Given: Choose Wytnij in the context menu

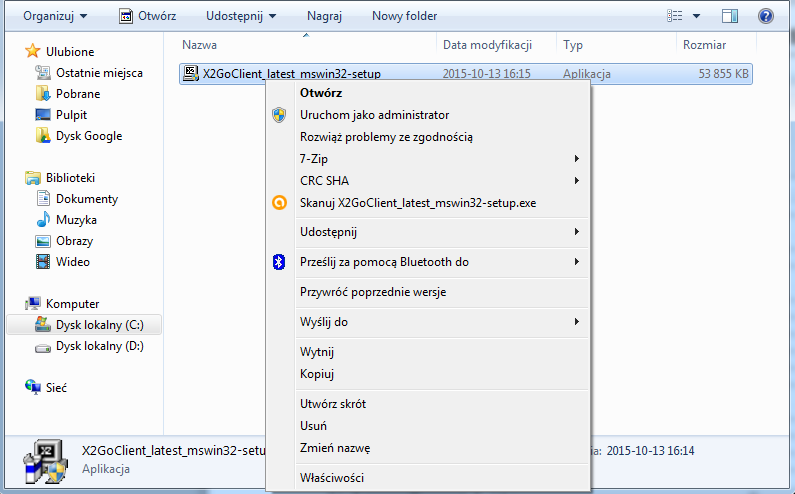Looking at the screenshot, I should point(317,352).
